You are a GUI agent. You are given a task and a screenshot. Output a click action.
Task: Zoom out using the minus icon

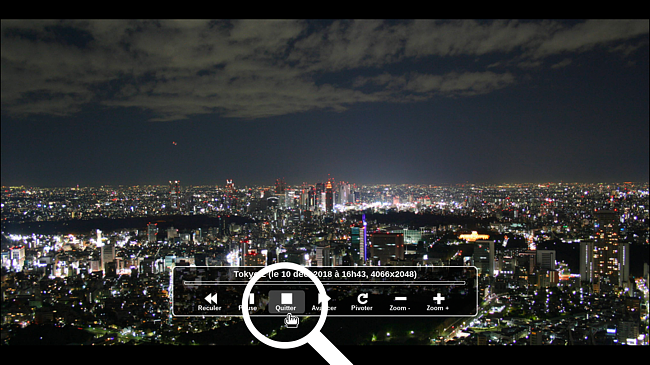point(400,298)
